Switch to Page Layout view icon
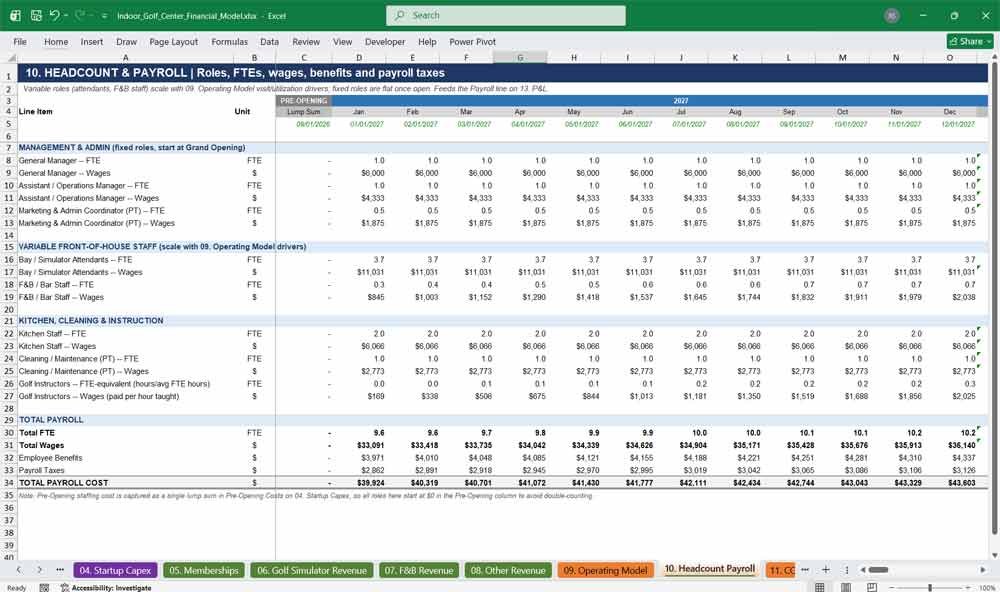The image size is (1000, 592). [x=846, y=587]
